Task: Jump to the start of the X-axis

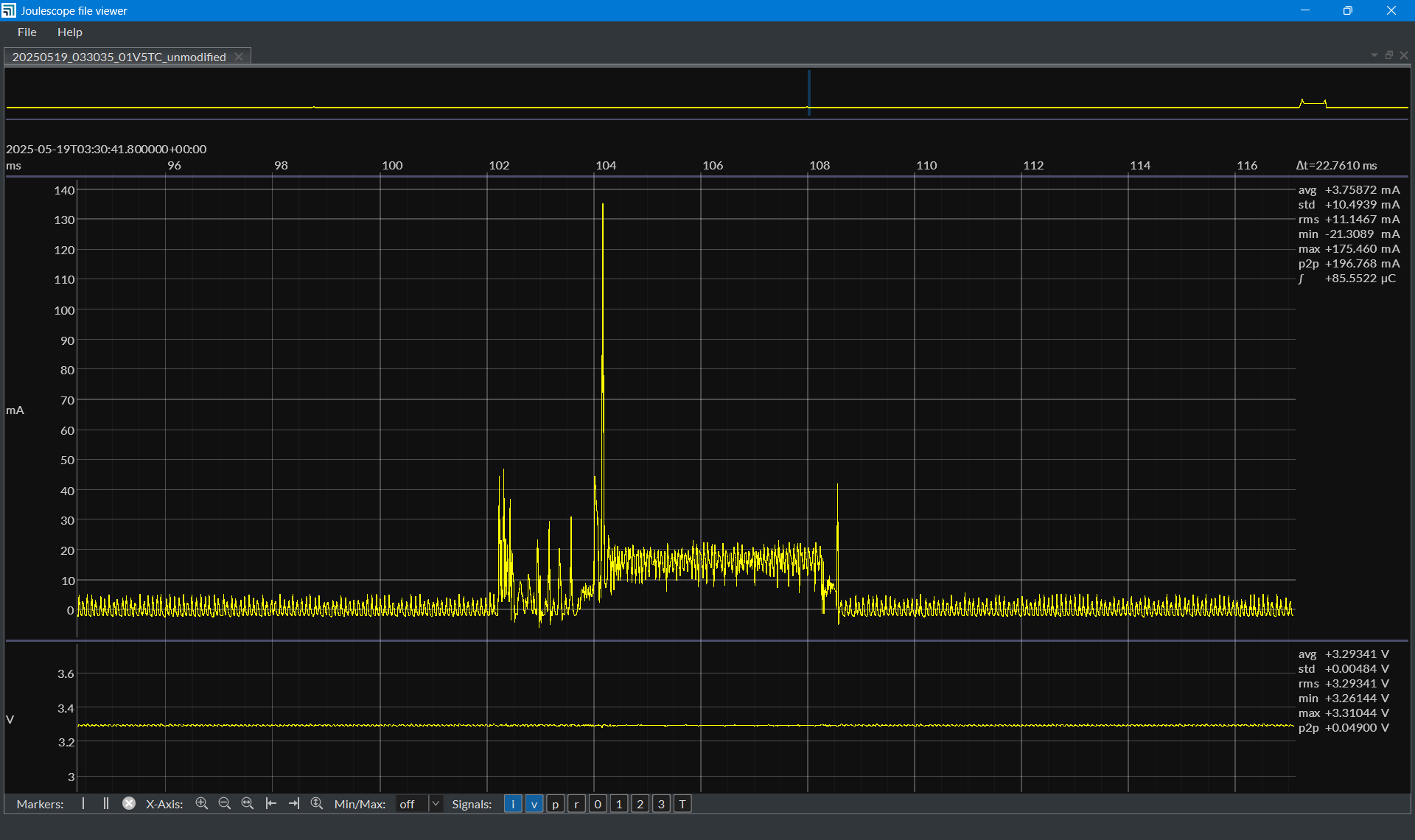Action: click(x=271, y=804)
